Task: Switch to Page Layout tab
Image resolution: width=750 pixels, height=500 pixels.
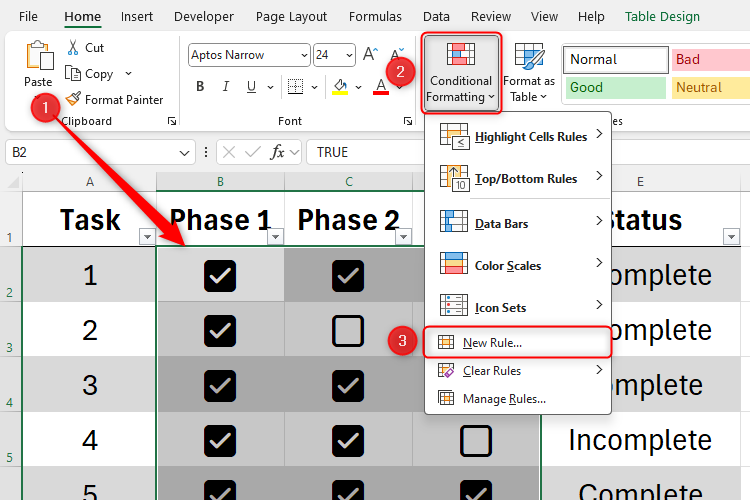Action: pos(291,17)
